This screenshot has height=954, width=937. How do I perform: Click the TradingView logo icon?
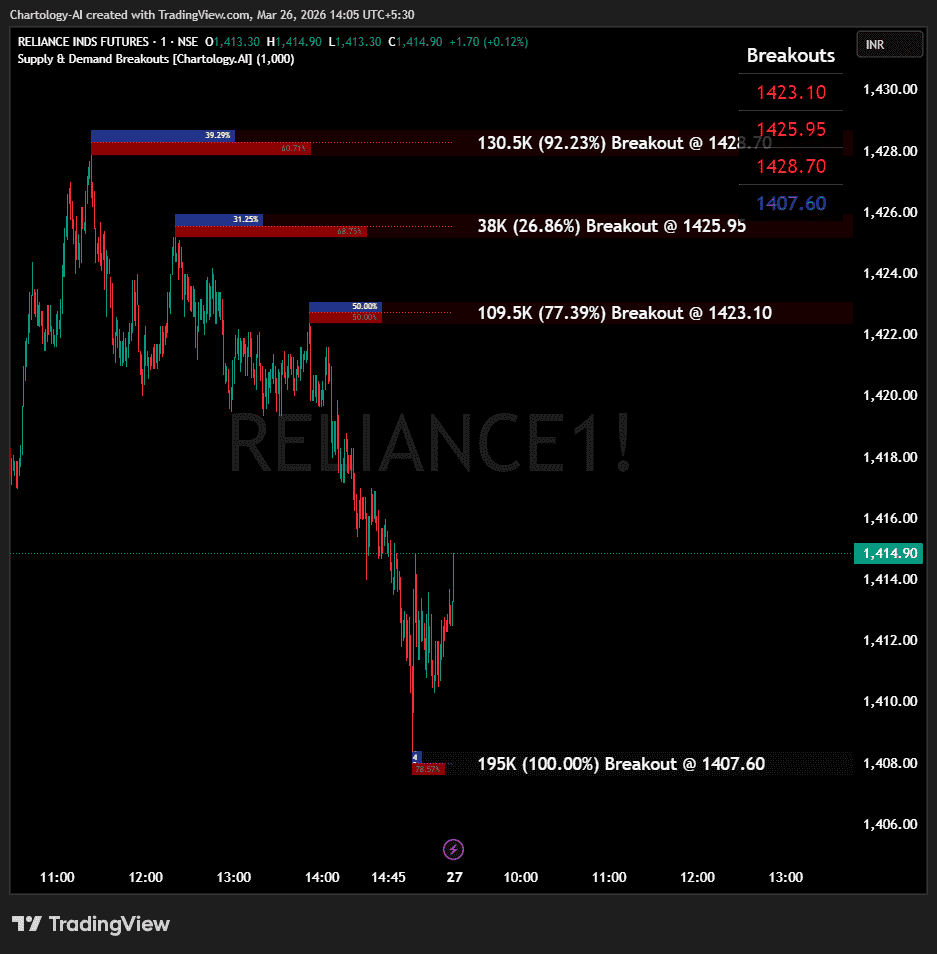point(26,924)
